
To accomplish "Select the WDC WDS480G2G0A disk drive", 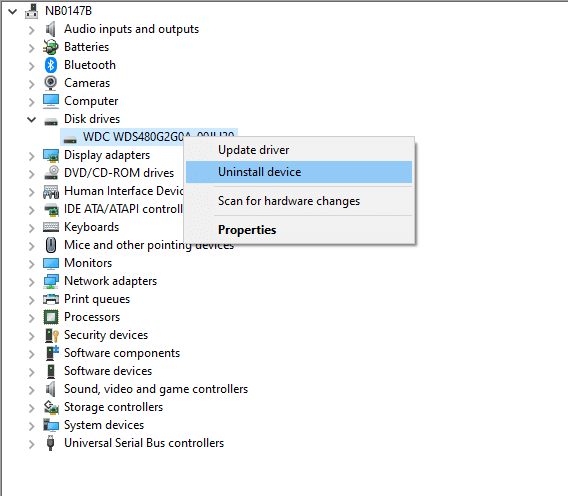I will tap(149, 137).
